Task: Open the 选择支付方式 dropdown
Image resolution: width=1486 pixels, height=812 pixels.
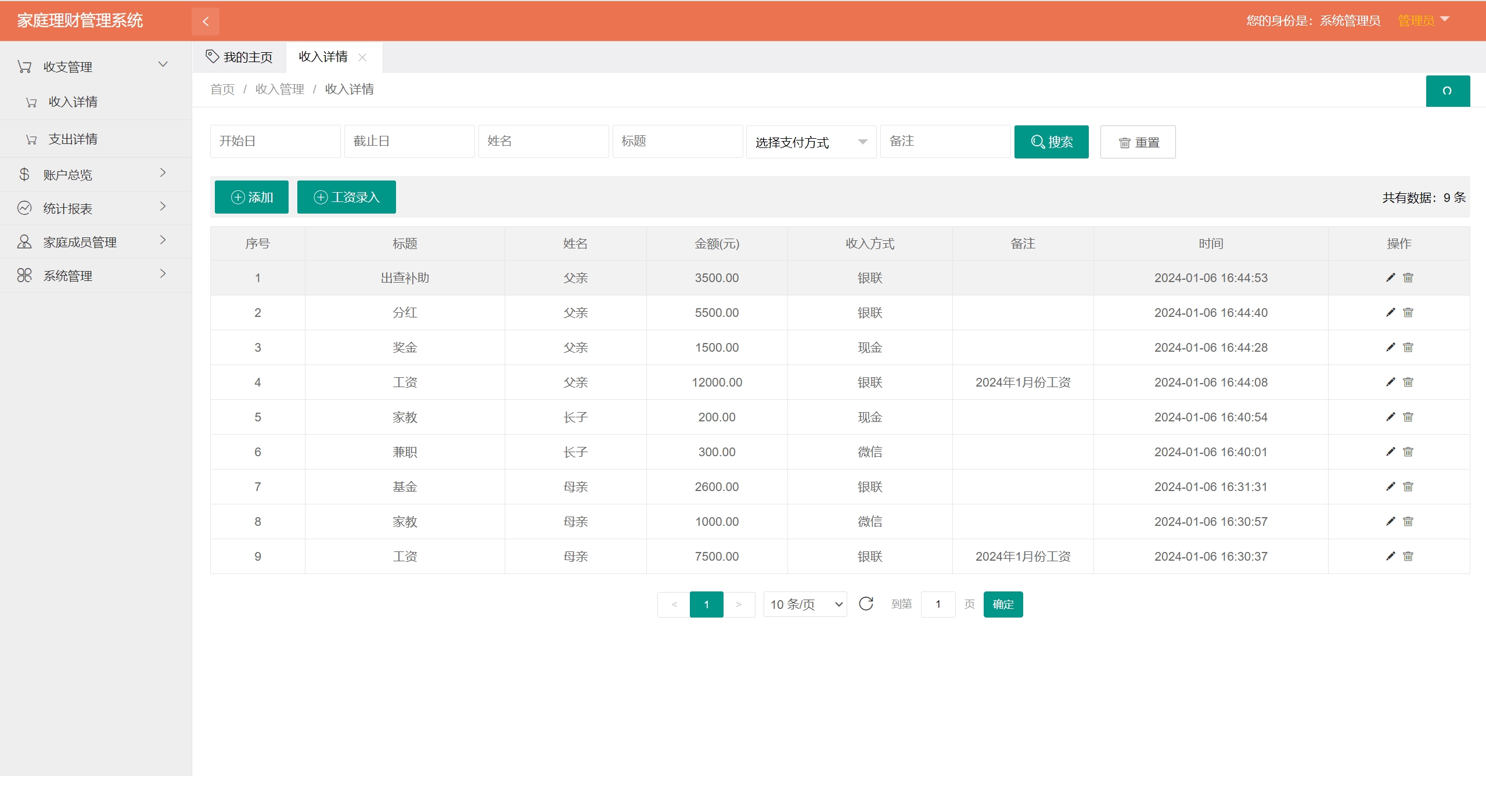Action: (811, 142)
